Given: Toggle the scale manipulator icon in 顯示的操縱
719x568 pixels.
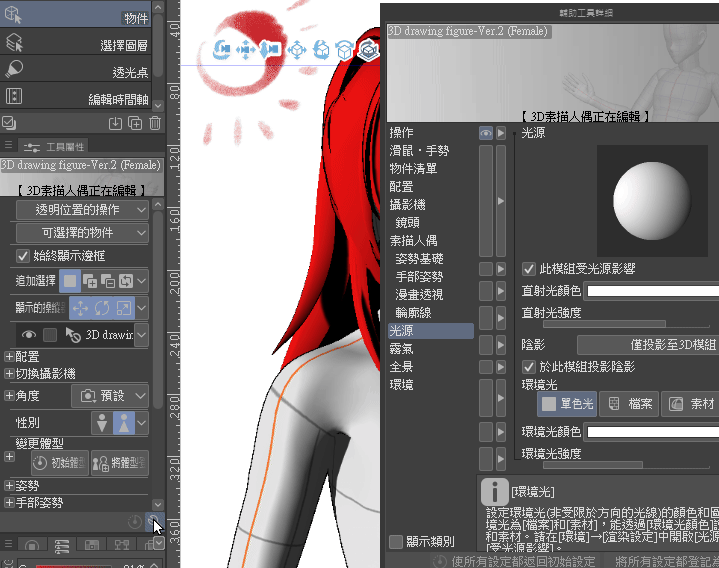Looking at the screenshot, I should (124, 308).
